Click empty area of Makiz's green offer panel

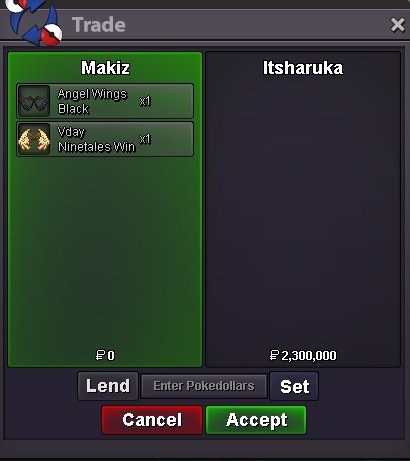coord(105,253)
